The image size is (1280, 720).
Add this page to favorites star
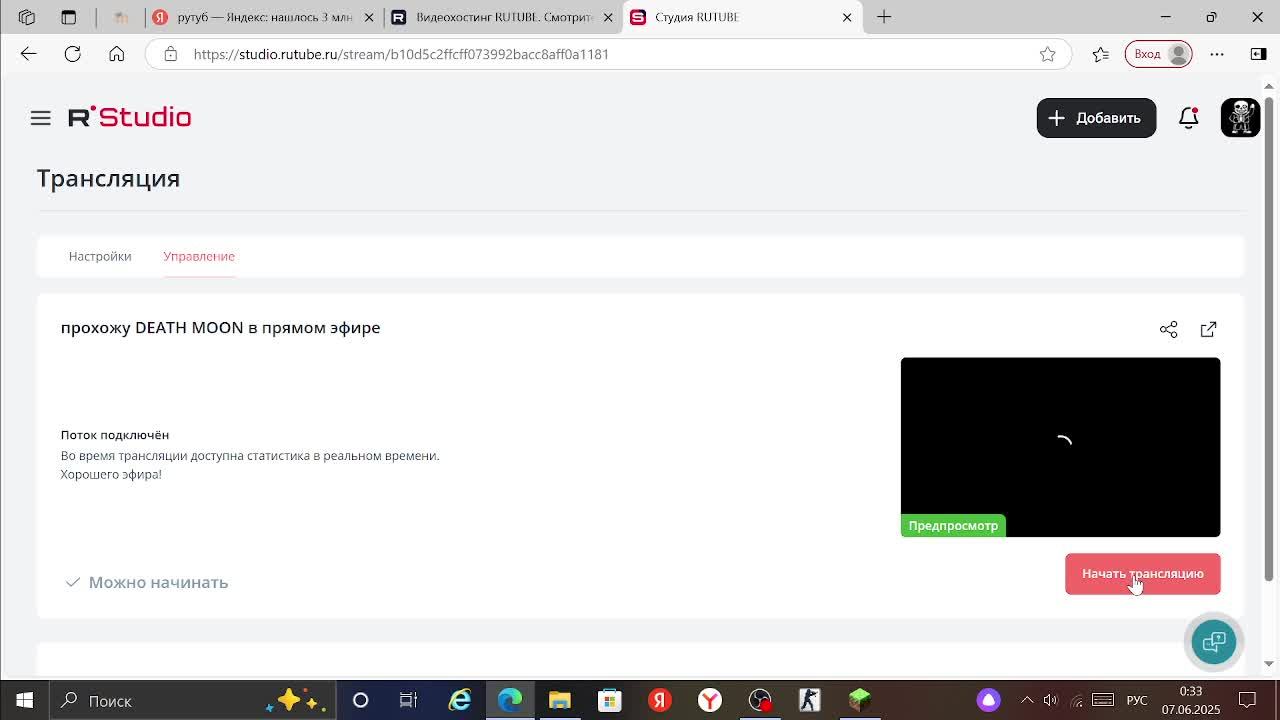coord(1047,54)
